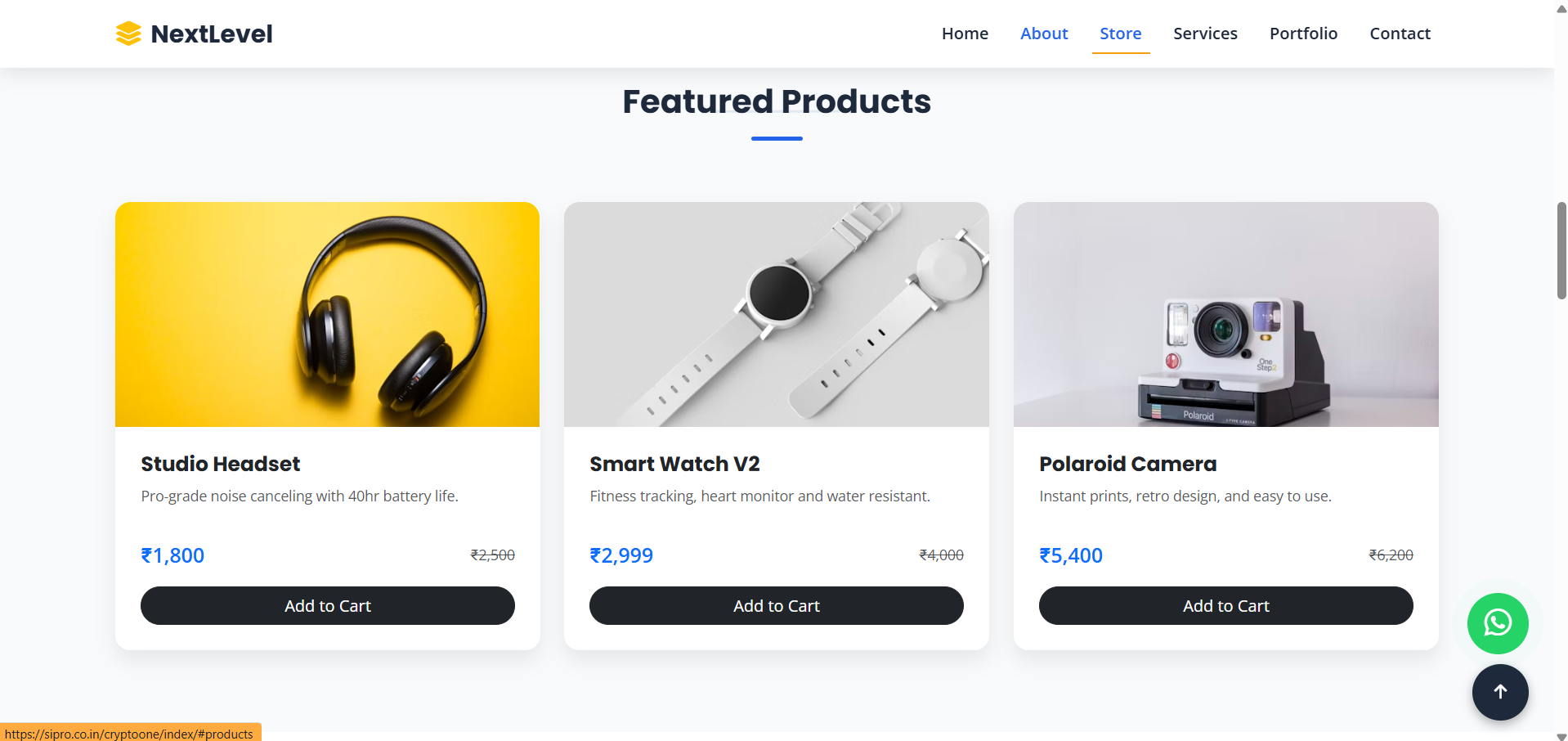Add Polaroid Camera to cart
This screenshot has width=1568, height=741.
[1225, 606]
